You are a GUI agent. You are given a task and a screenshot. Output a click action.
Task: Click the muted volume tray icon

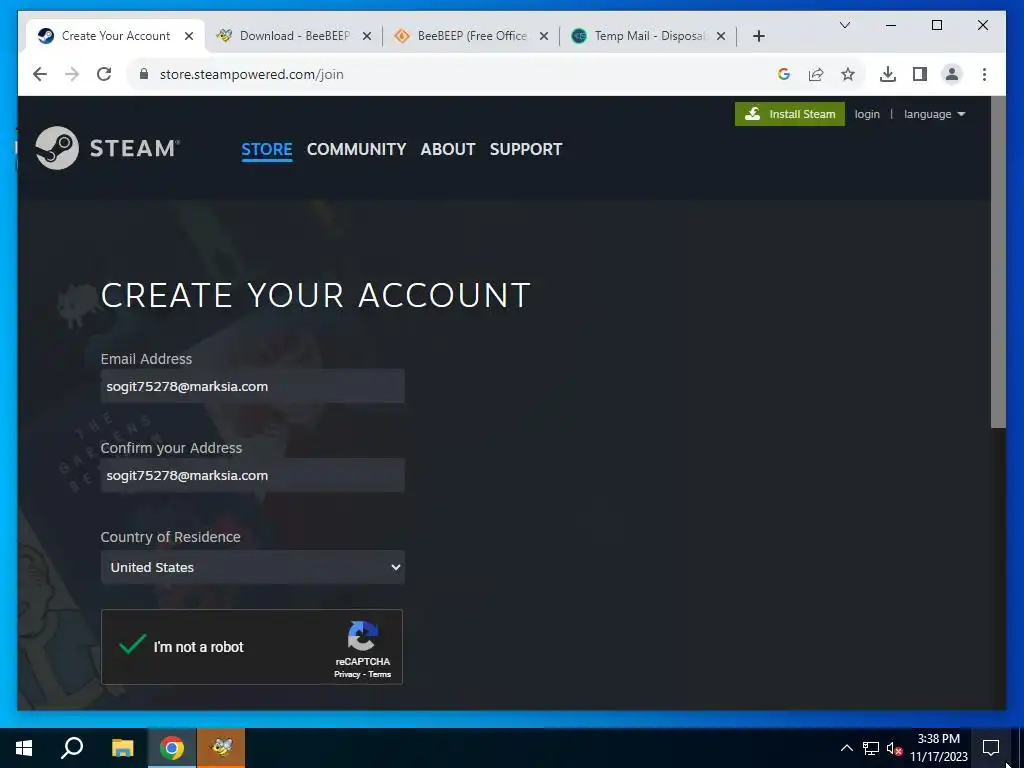point(894,748)
